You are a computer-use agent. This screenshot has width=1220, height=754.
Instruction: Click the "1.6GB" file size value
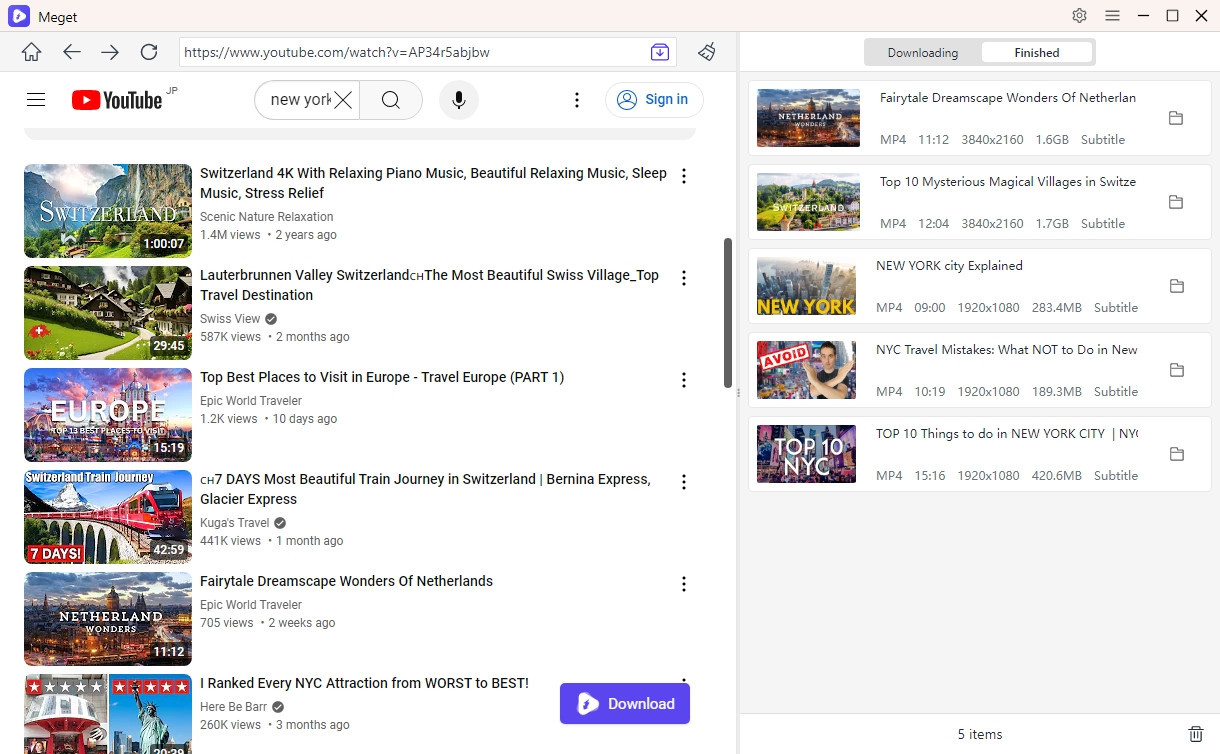pyautogui.click(x=1052, y=139)
